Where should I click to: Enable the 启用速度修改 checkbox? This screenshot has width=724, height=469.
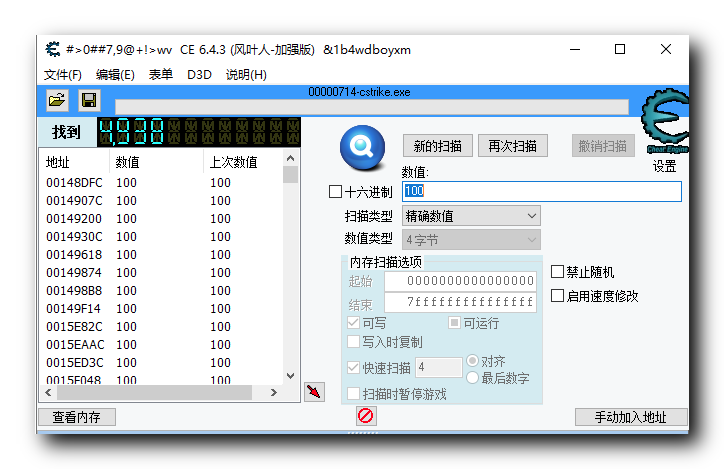coord(557,295)
